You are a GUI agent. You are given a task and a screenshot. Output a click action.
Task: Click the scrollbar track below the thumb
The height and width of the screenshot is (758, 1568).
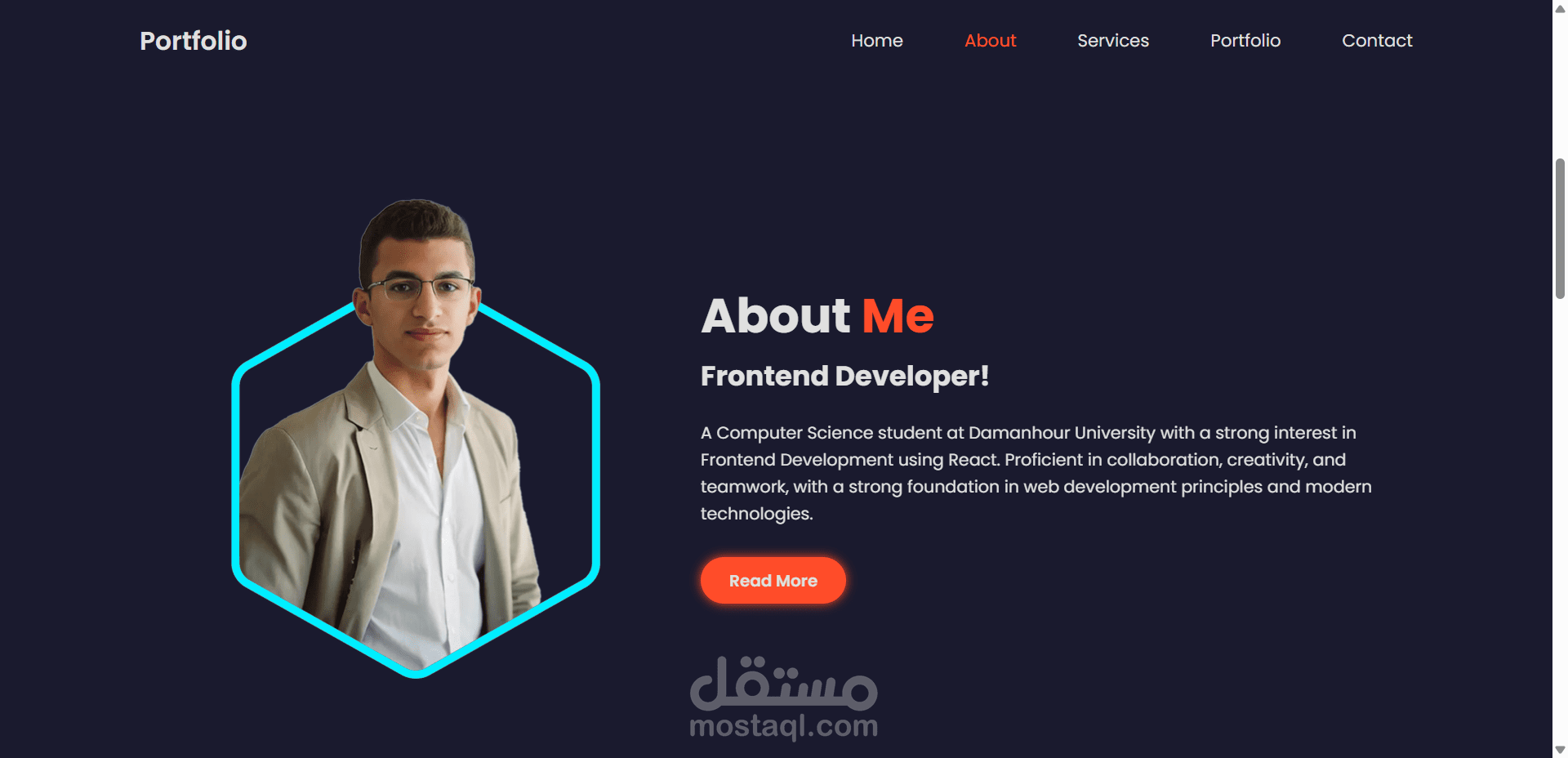[x=1560, y=523]
